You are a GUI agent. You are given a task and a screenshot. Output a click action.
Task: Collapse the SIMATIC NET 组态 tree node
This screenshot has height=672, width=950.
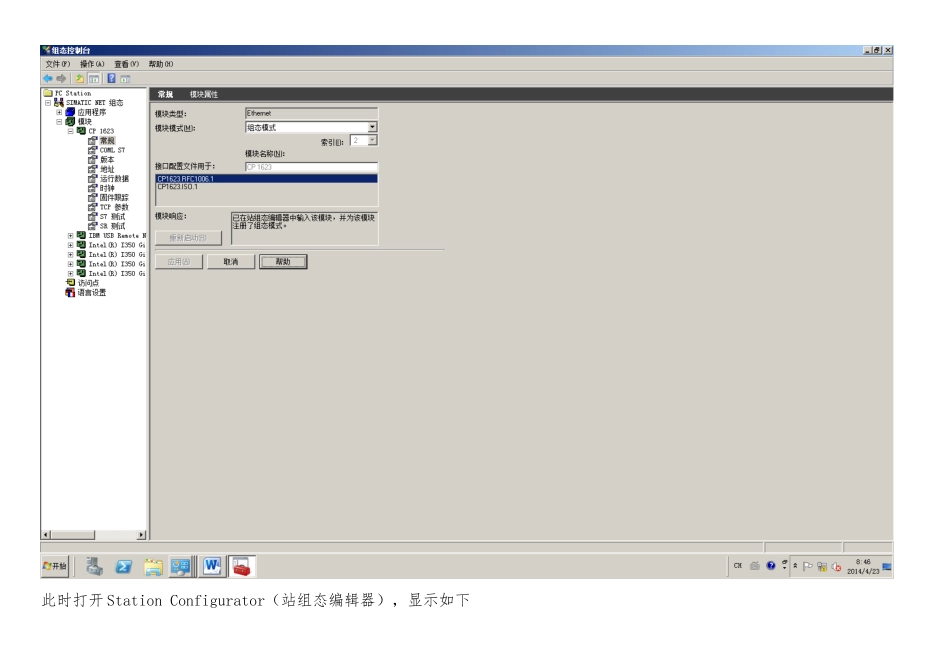coord(48,102)
